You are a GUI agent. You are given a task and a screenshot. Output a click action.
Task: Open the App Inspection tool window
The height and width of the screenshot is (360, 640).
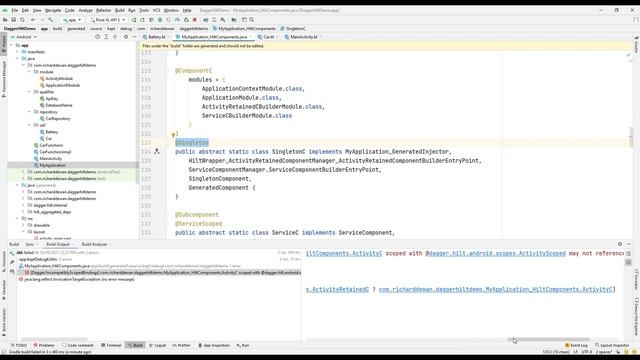214,345
